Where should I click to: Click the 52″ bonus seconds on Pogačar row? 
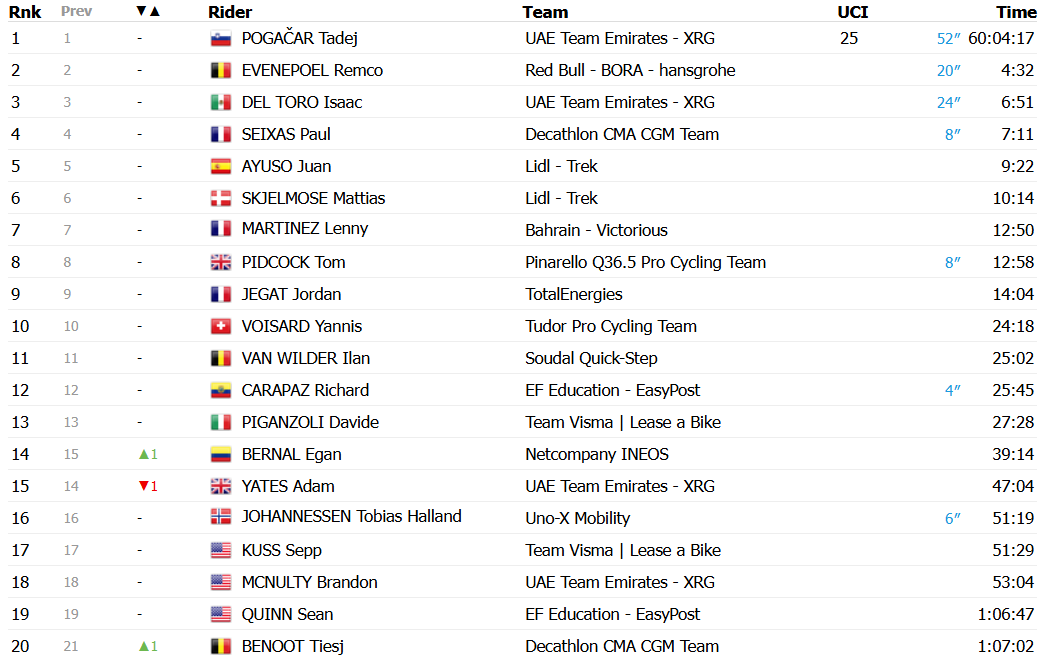[x=948, y=39]
